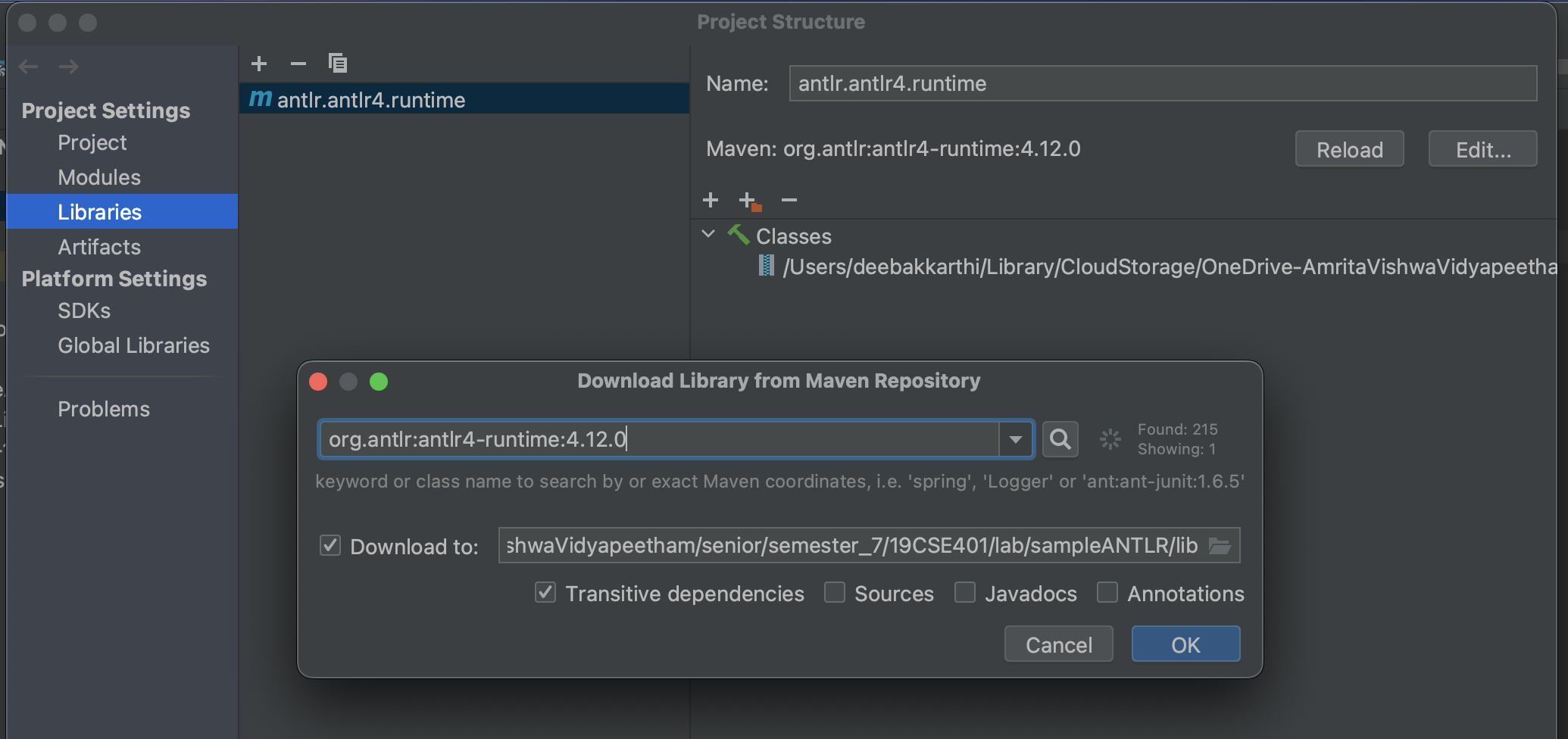Viewport: 1568px width, 739px height.
Task: Collapse the Classes tree node
Action: 708,235
